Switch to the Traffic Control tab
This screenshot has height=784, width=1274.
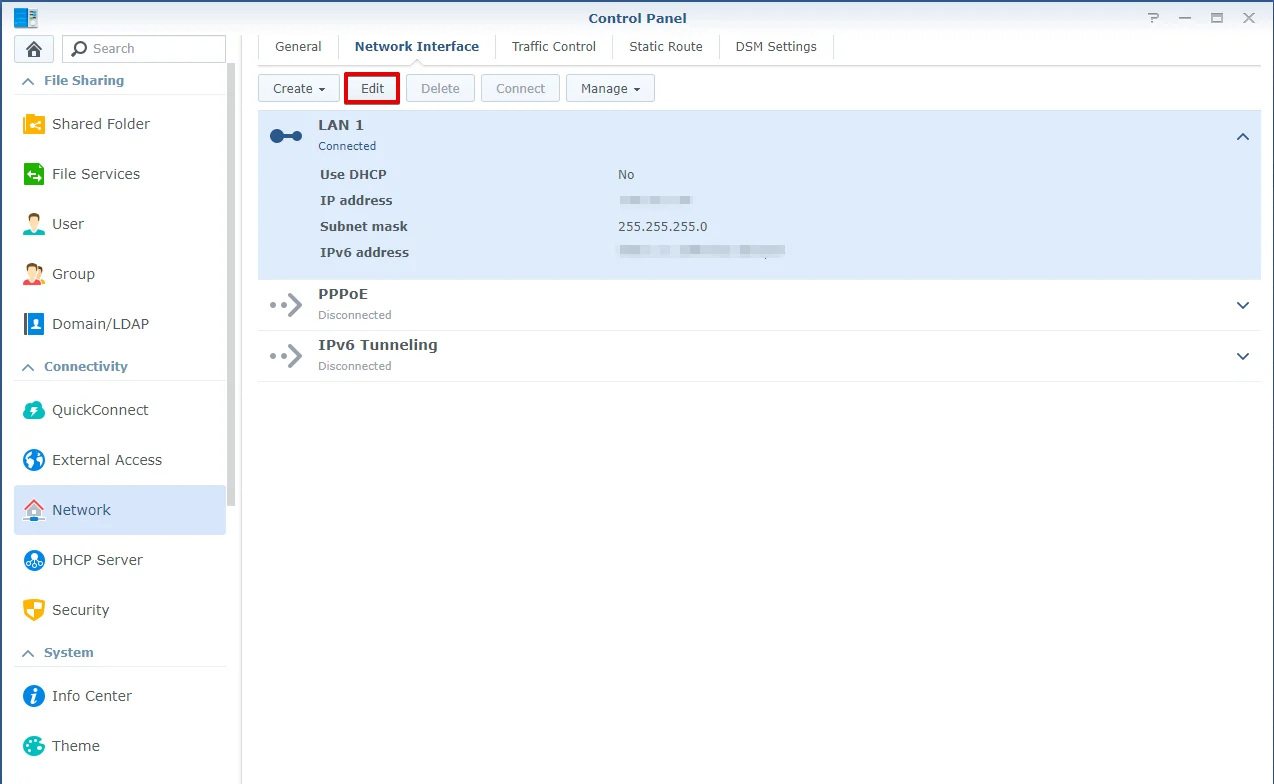click(x=553, y=46)
